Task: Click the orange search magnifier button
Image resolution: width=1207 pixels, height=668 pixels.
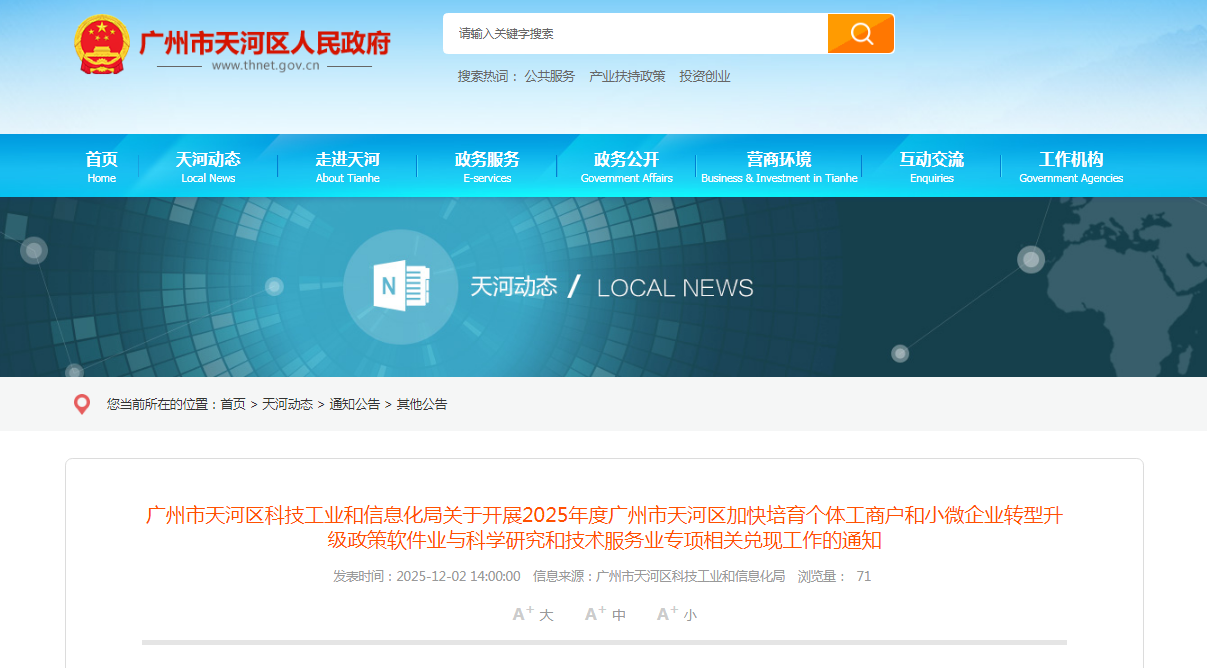Action: [x=860, y=34]
